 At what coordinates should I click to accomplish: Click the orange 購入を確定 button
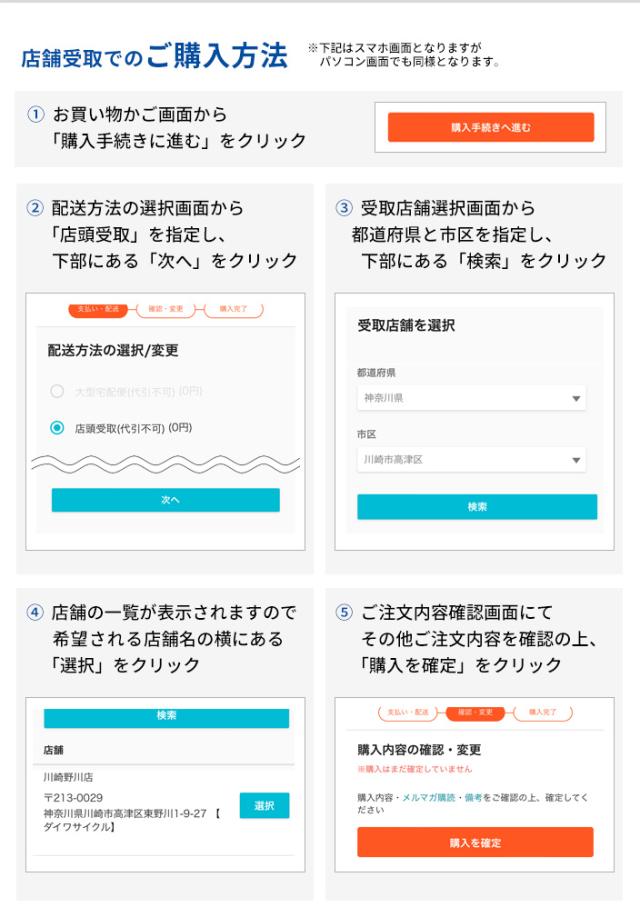point(475,842)
